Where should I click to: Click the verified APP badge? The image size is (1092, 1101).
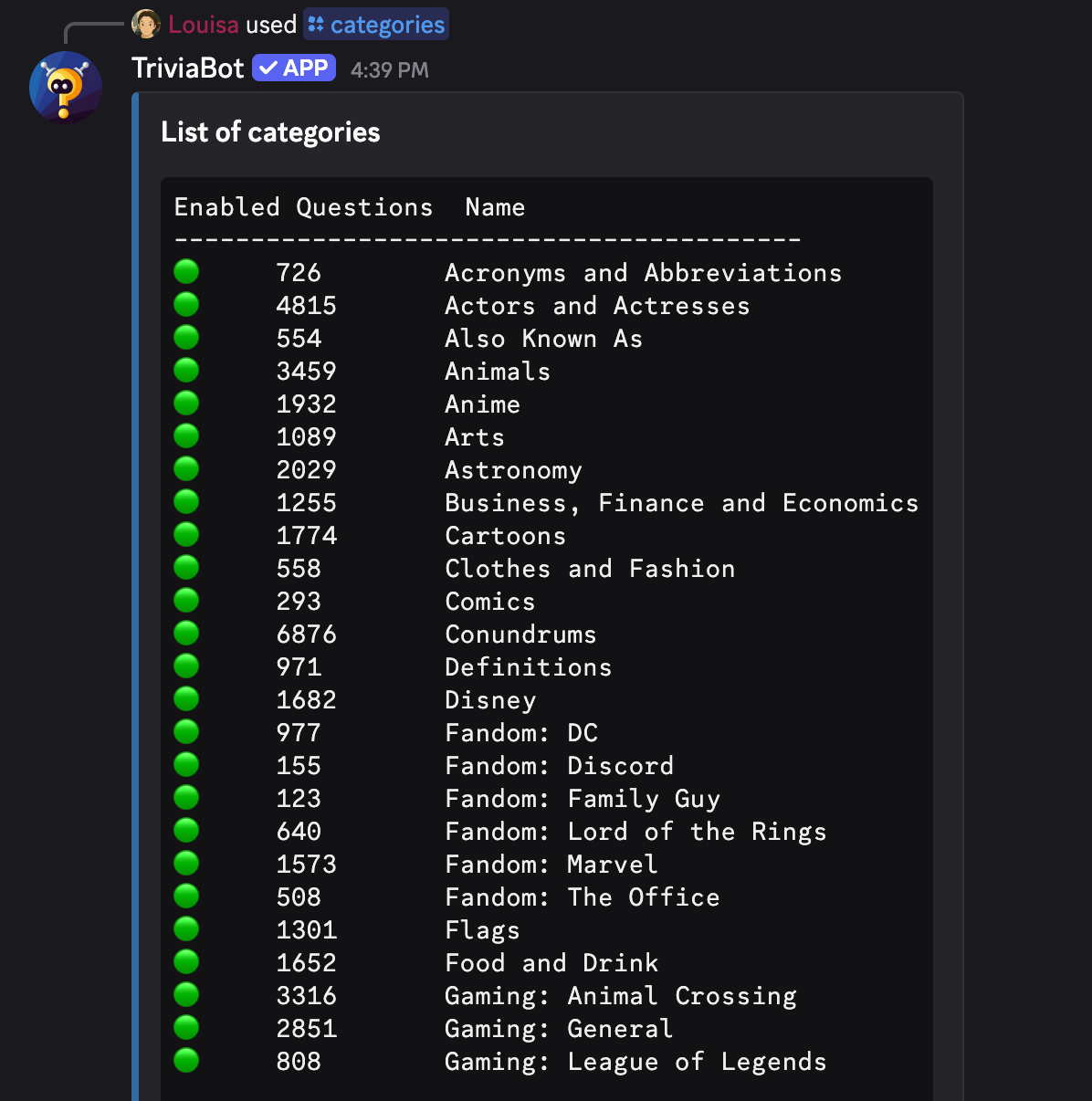(294, 68)
